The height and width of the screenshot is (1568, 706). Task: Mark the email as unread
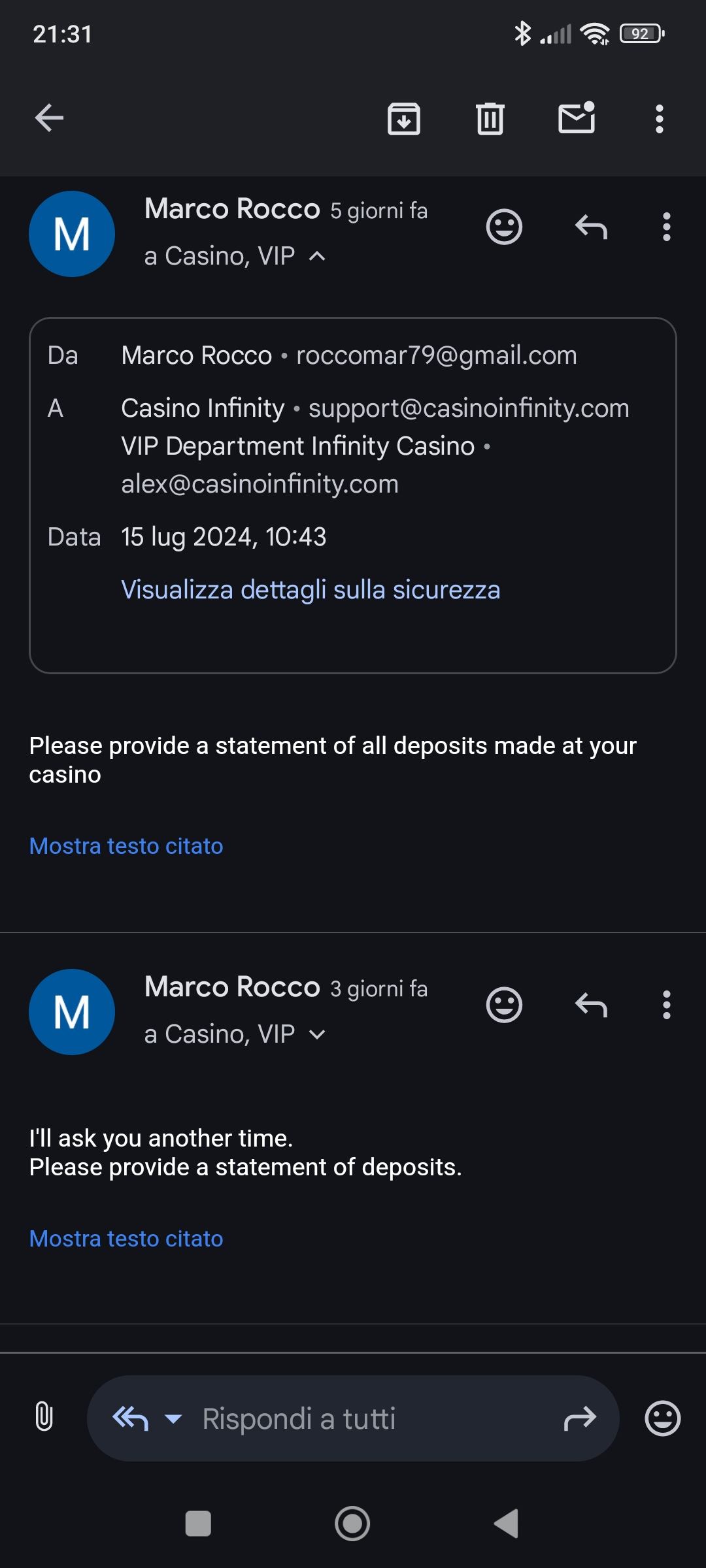(x=577, y=118)
